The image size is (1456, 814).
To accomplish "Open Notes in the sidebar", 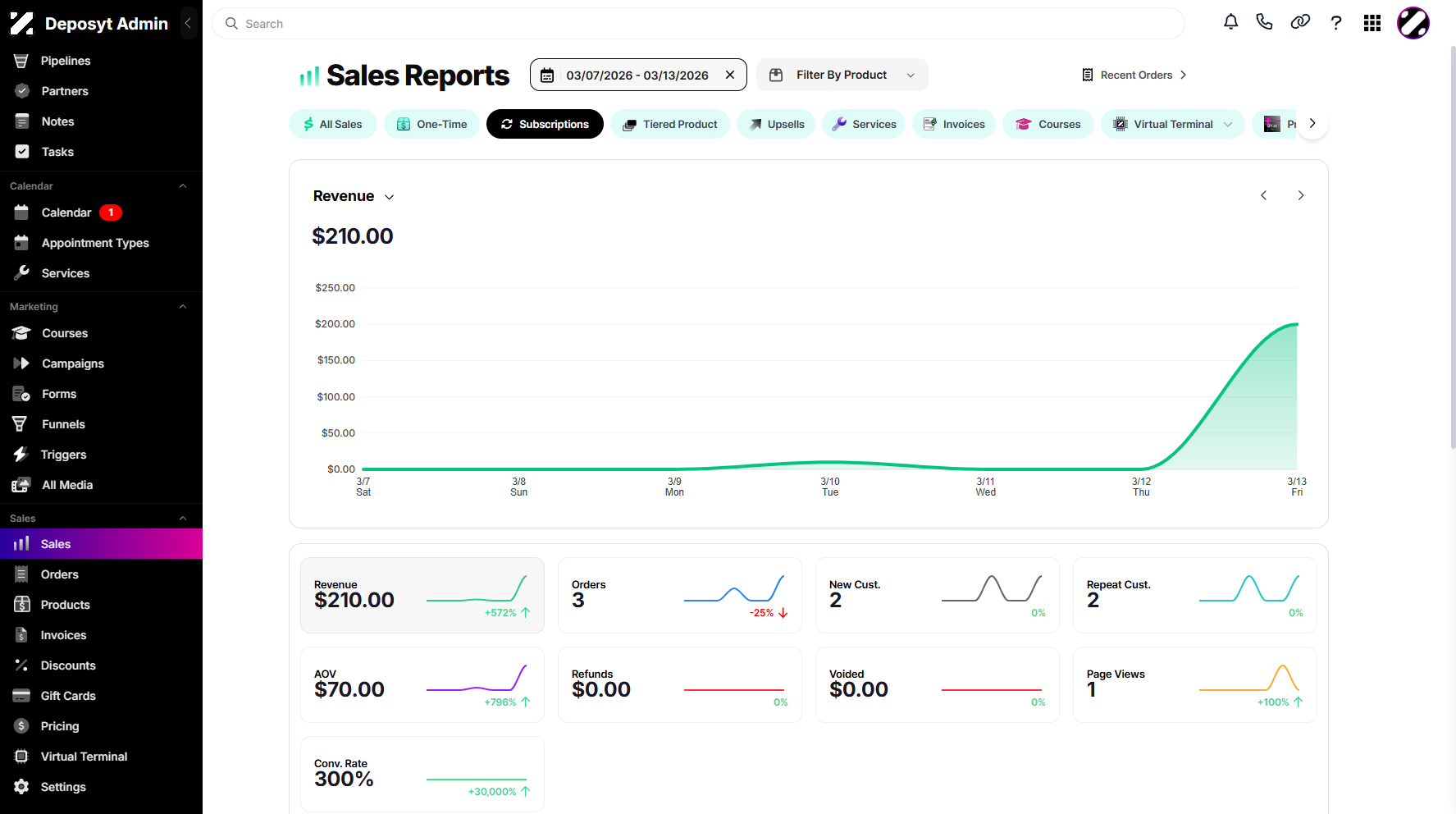I will pyautogui.click(x=101, y=121).
